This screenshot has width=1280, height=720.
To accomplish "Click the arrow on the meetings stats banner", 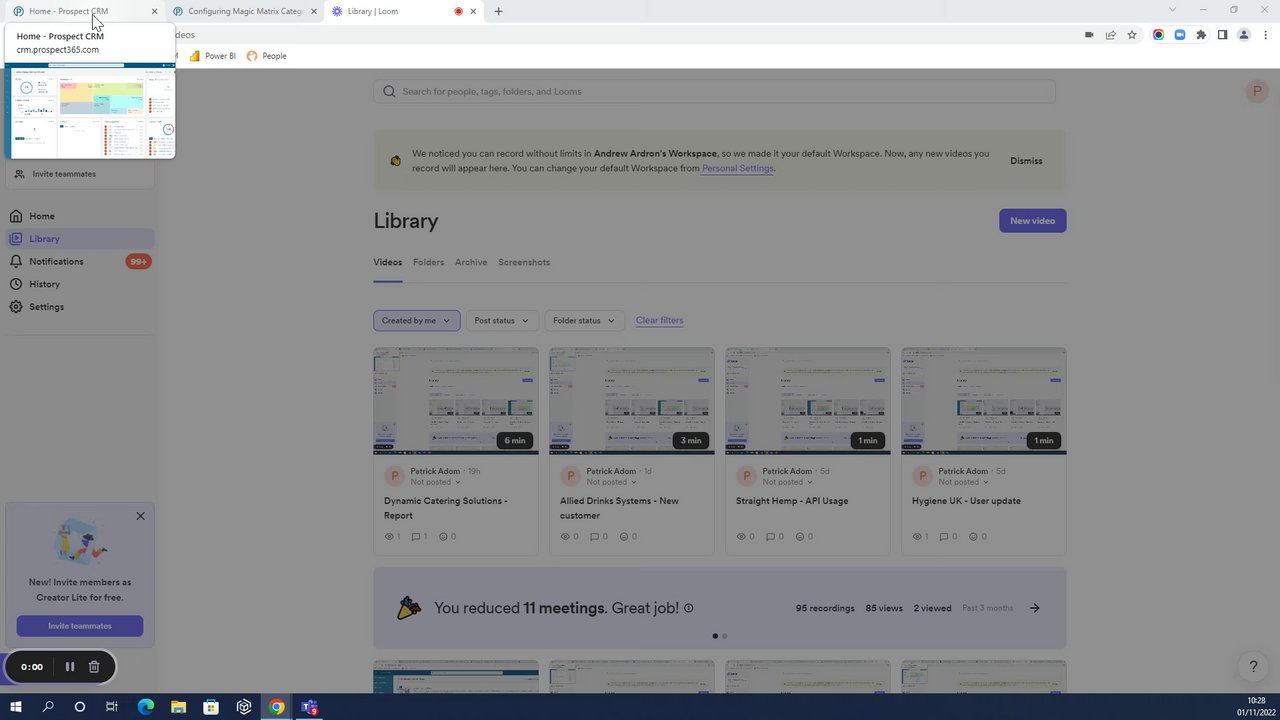I will click(1034, 608).
